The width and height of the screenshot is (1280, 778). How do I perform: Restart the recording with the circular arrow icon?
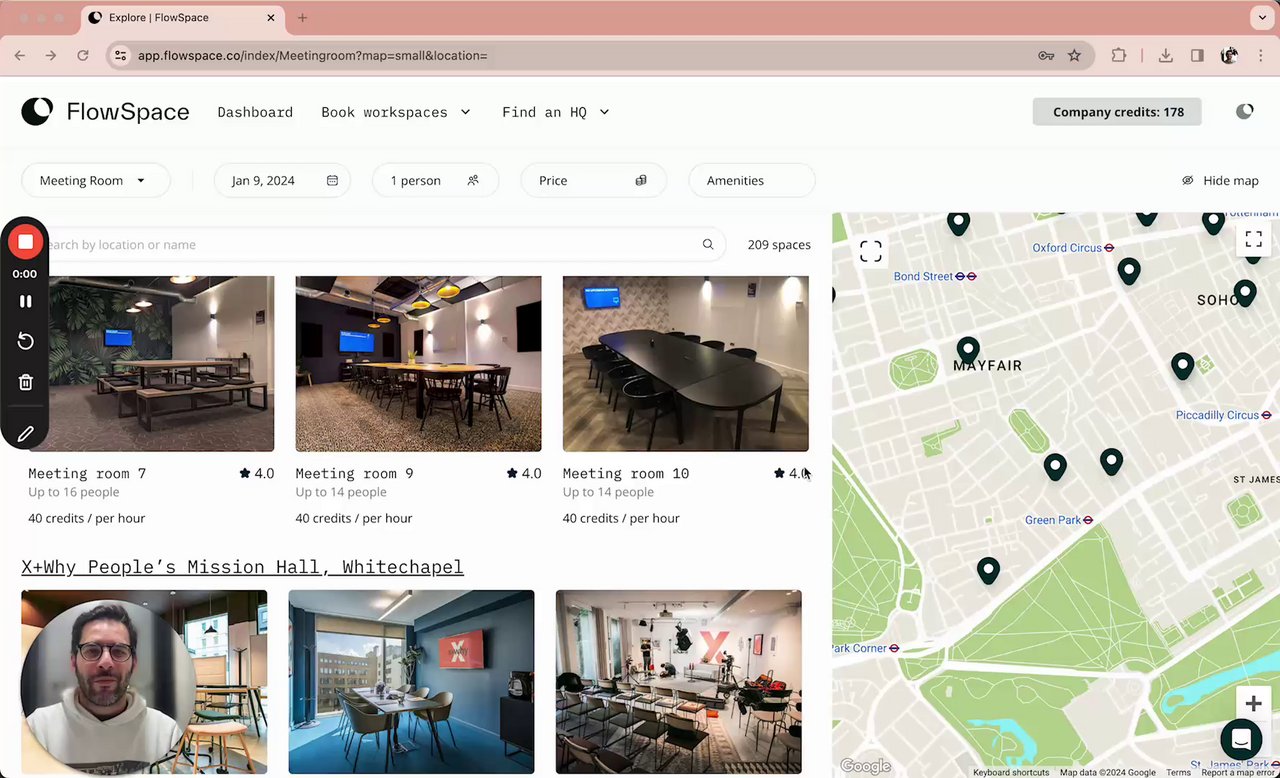(x=25, y=342)
